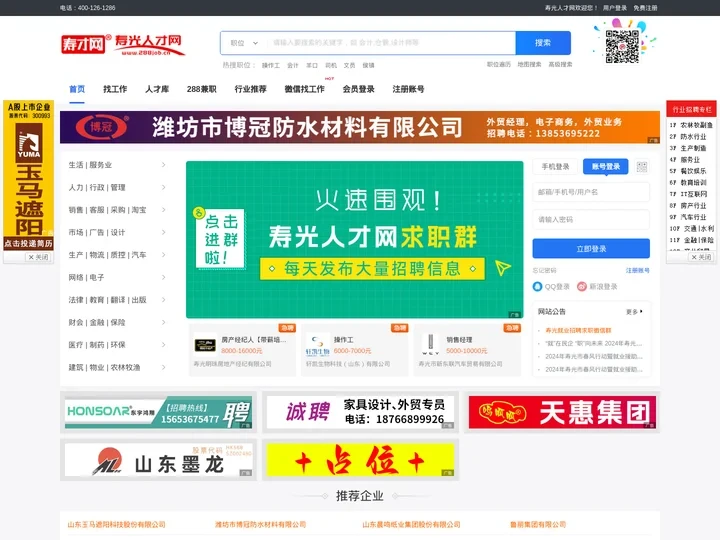This screenshot has width=720, height=540.
Task: Focus the 邮箱/手机号/用户名 field
Action: pyautogui.click(x=591, y=192)
